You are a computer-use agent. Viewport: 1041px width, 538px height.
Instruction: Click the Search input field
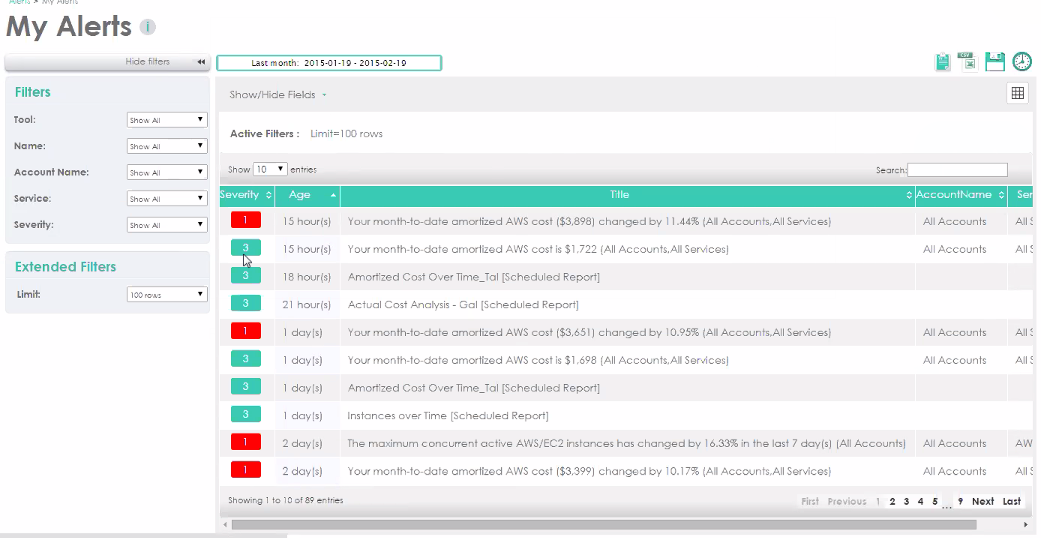point(957,170)
